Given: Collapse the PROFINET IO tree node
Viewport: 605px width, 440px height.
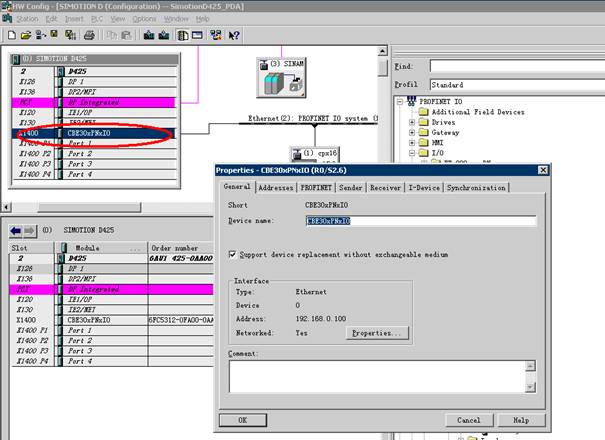Looking at the screenshot, I should pos(400,102).
